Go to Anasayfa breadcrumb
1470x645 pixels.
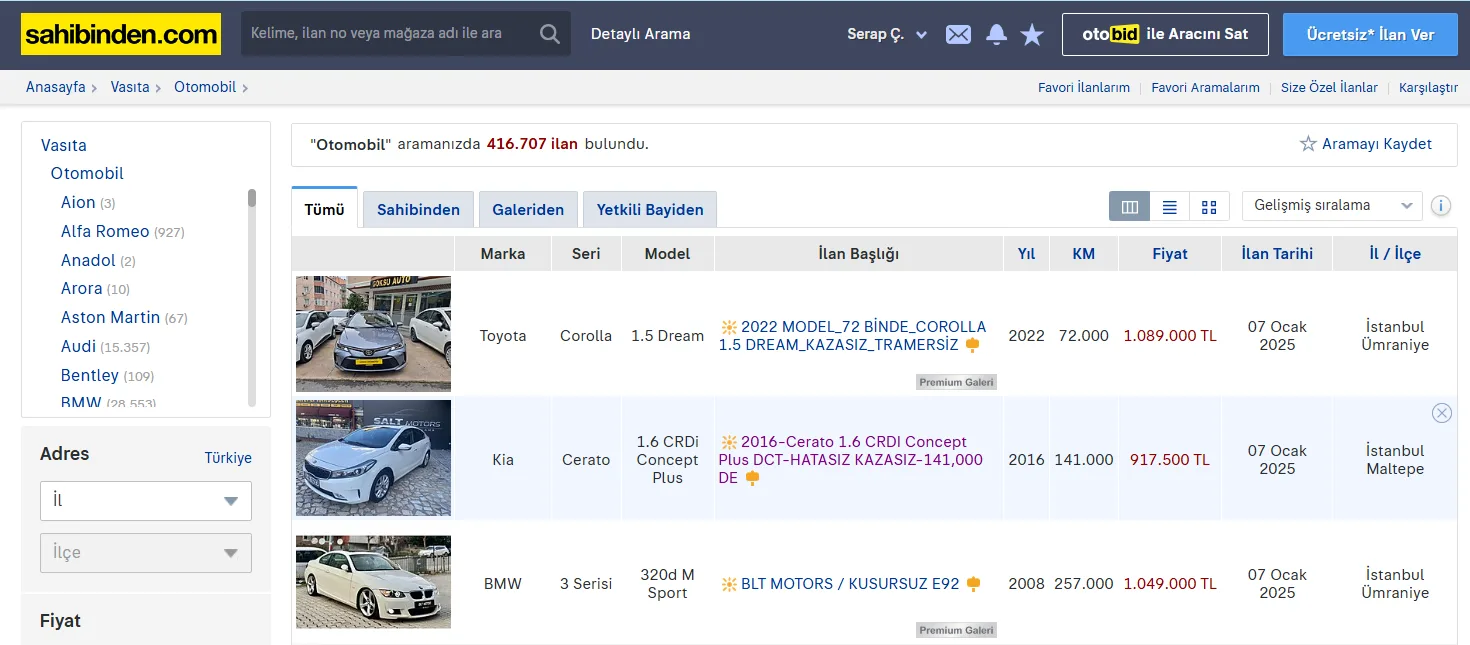[55, 87]
